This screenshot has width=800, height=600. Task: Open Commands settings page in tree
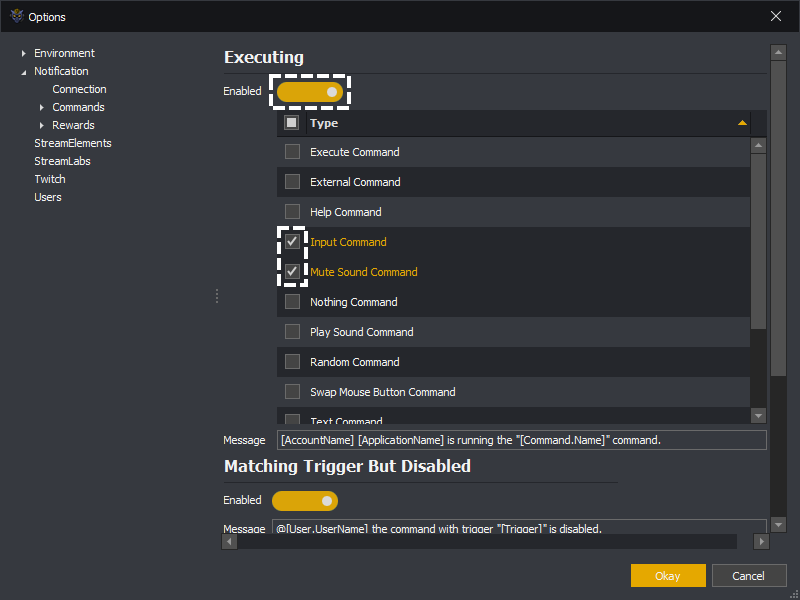point(78,107)
